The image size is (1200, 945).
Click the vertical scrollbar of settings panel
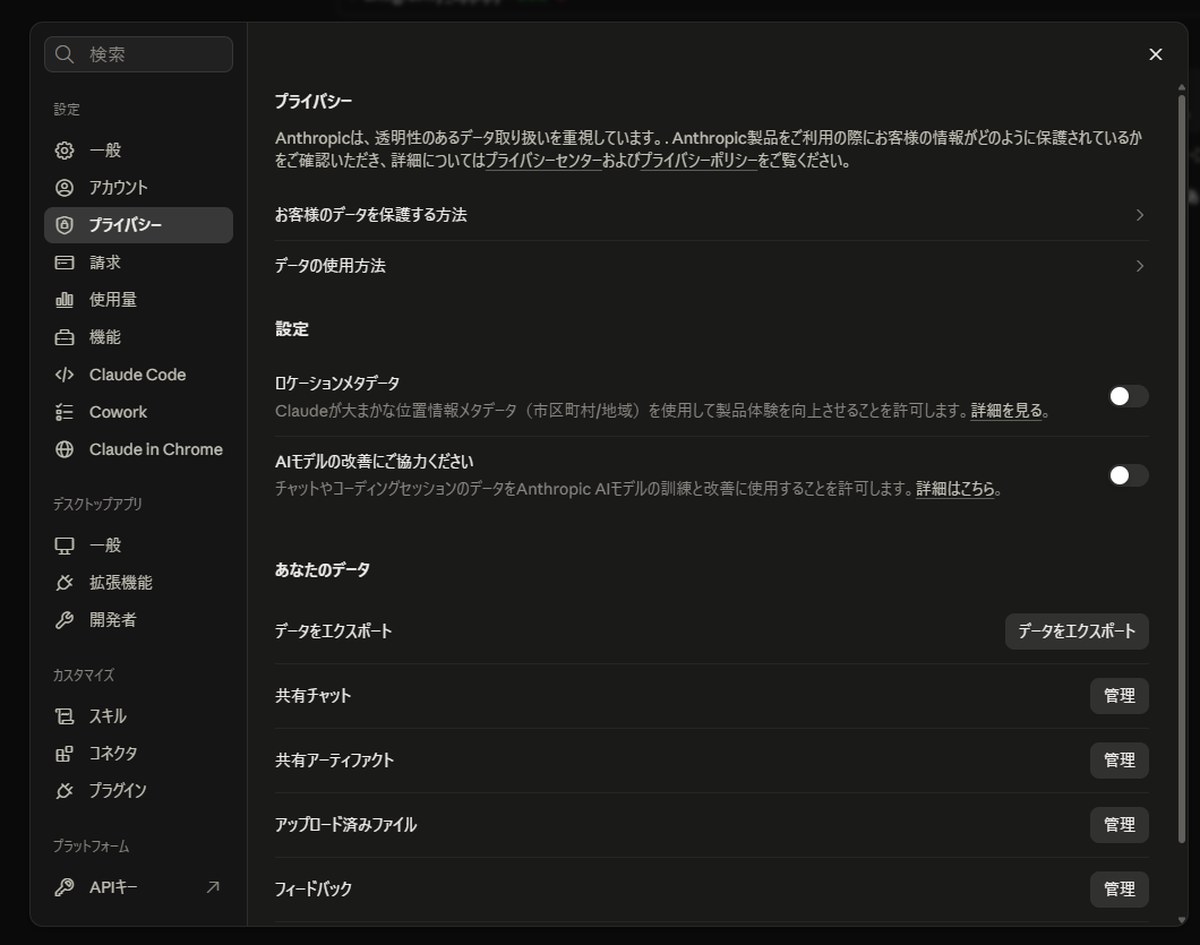(x=1183, y=468)
